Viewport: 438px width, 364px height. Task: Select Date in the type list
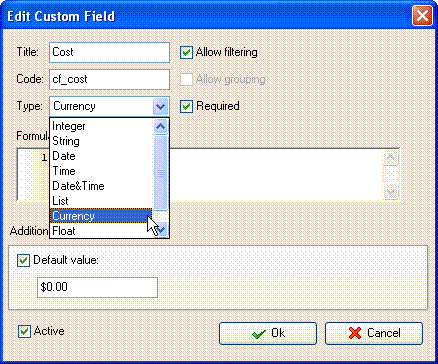tap(101, 156)
